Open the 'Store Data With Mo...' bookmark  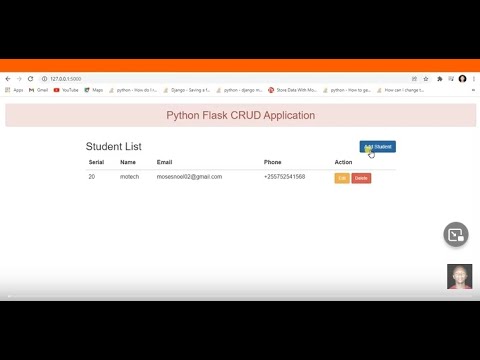click(x=293, y=90)
